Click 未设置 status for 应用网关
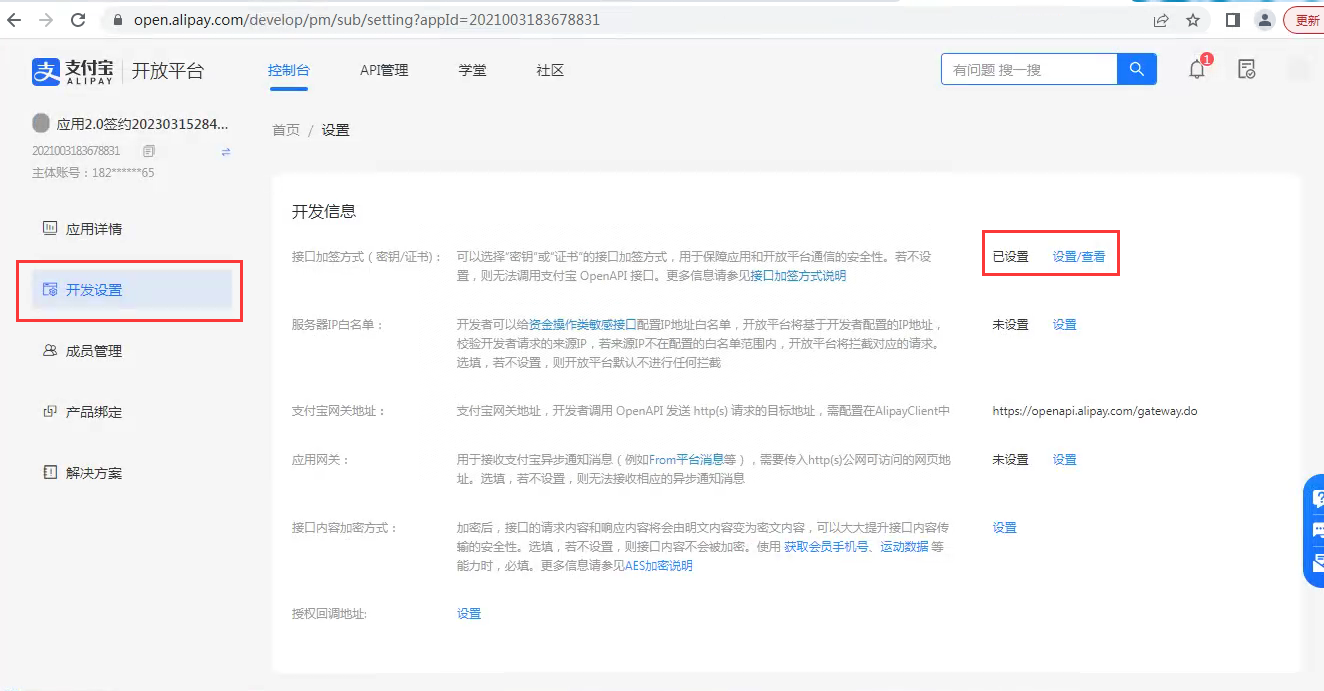 (1010, 460)
